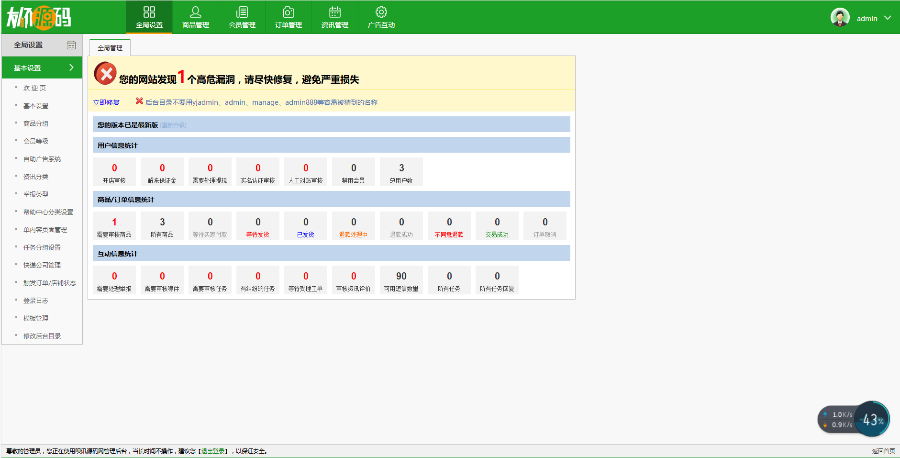Open 任务分类设置 in the sidebar
Screen dimensions: 900x458
(x=42, y=247)
